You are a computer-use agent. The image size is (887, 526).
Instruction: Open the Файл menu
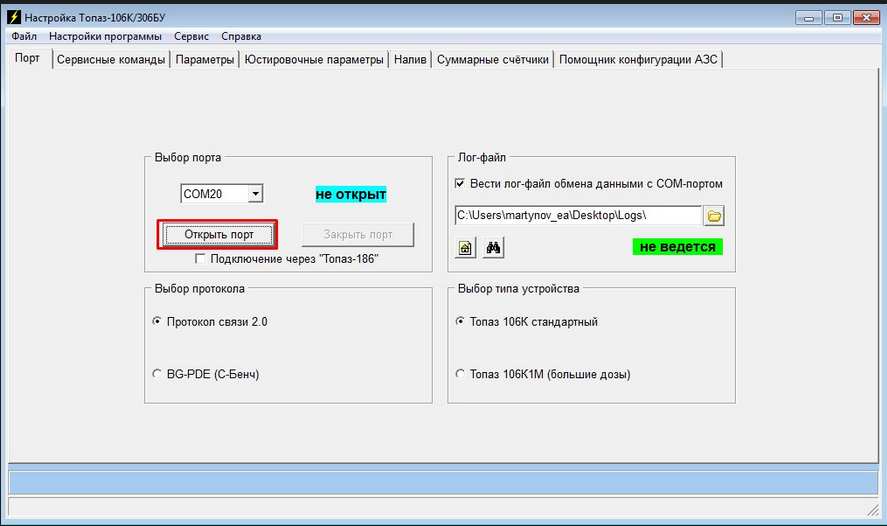(24, 36)
